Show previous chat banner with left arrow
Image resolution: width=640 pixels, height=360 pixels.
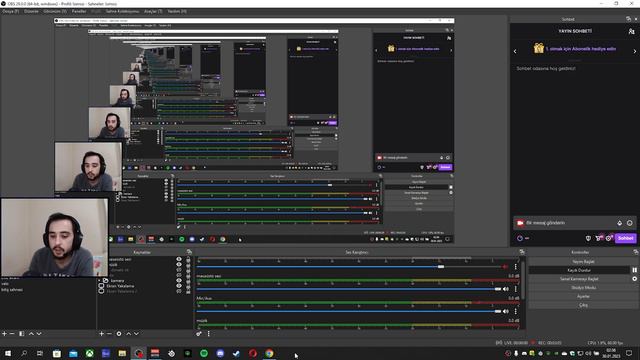coord(515,51)
